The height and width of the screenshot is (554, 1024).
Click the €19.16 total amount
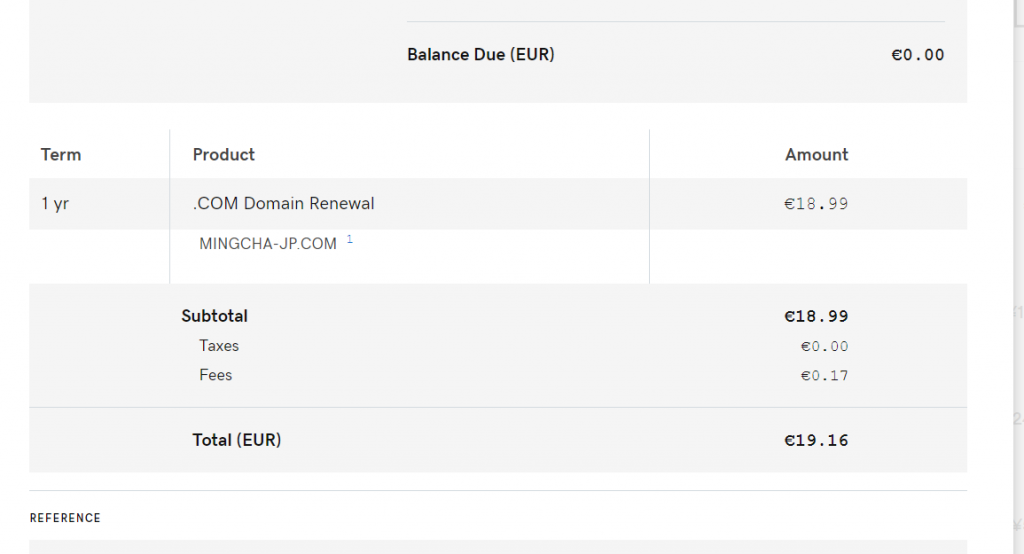[816, 440]
